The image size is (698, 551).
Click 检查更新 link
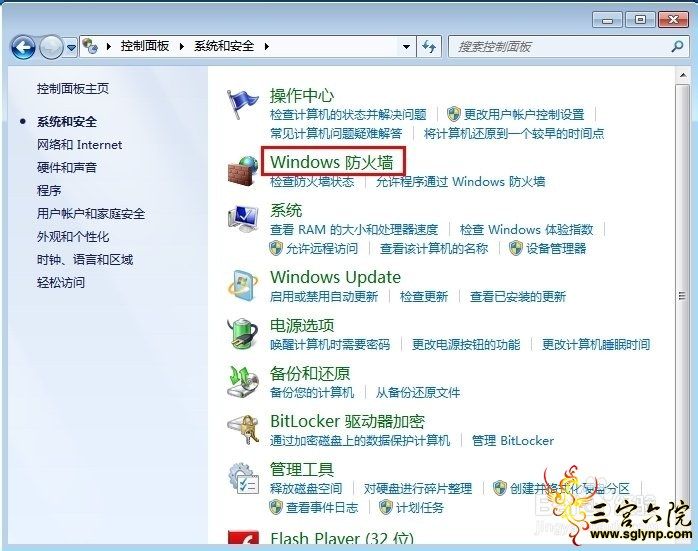point(423,296)
